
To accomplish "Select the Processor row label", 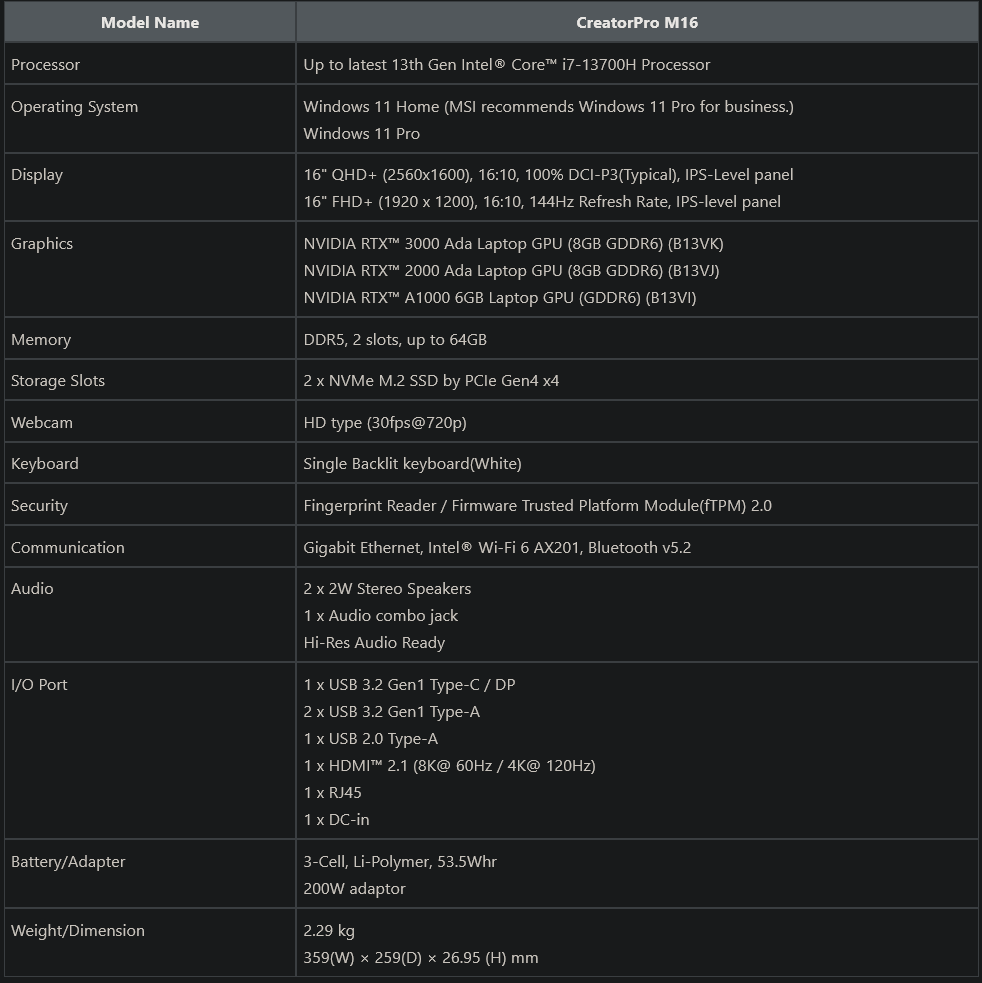I will 46,65.
